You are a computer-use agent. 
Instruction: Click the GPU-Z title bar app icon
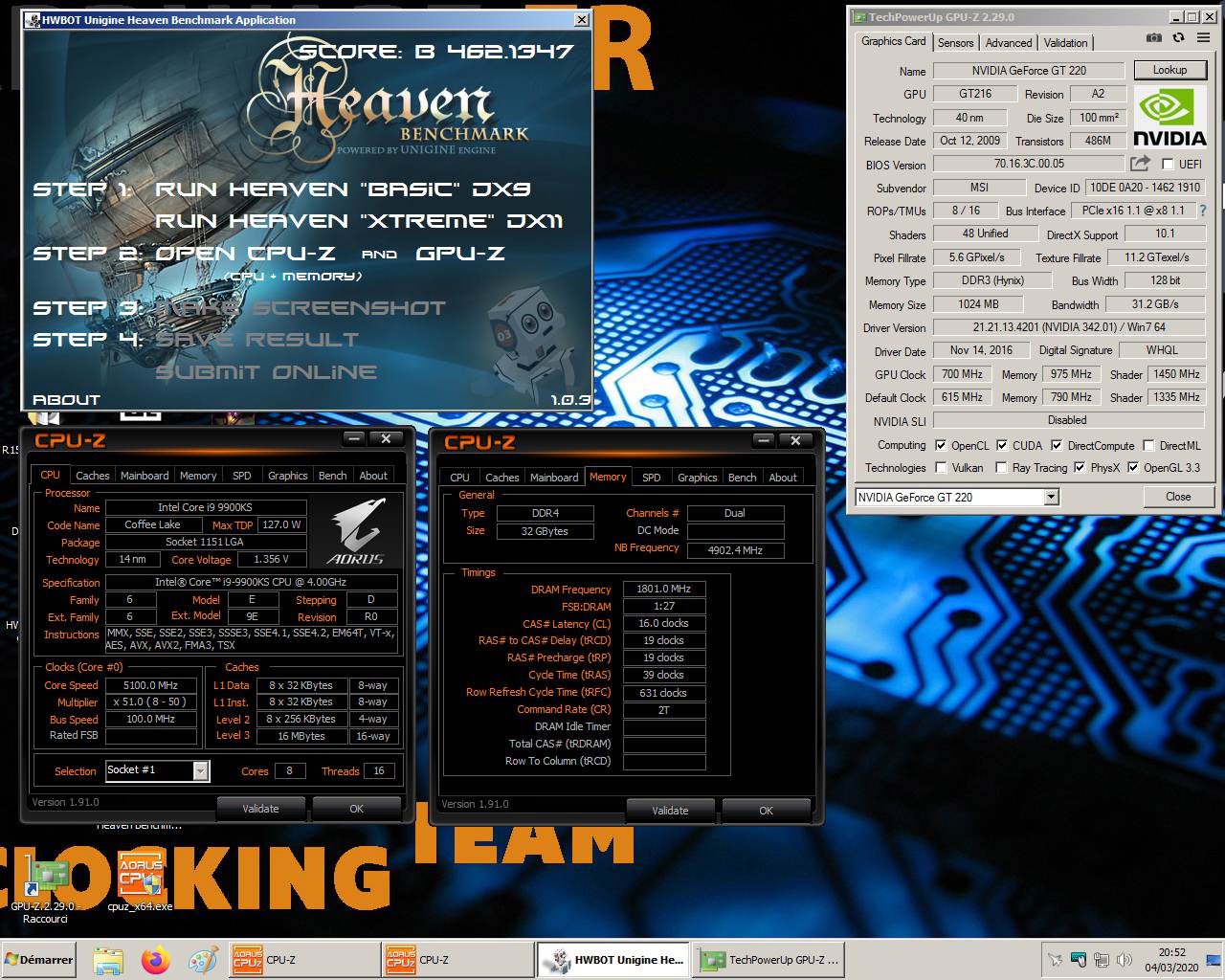point(859,17)
